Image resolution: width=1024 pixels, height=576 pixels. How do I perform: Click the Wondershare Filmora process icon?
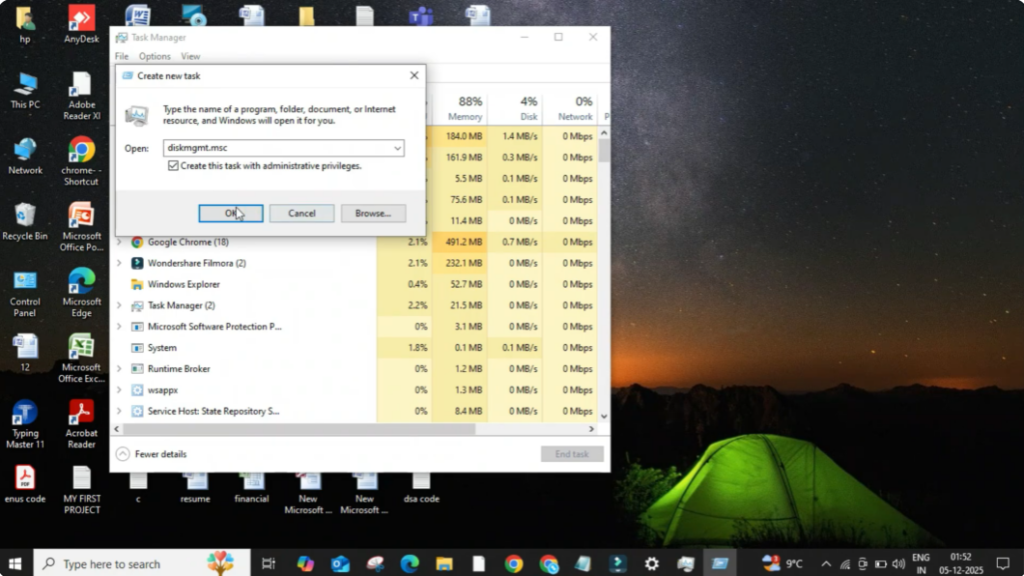coord(137,263)
